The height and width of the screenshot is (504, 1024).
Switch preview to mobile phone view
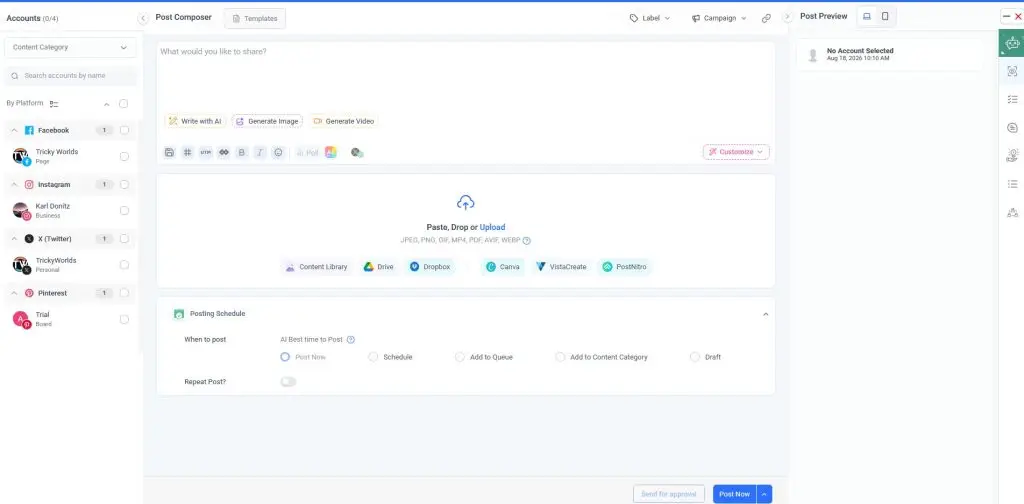885,16
